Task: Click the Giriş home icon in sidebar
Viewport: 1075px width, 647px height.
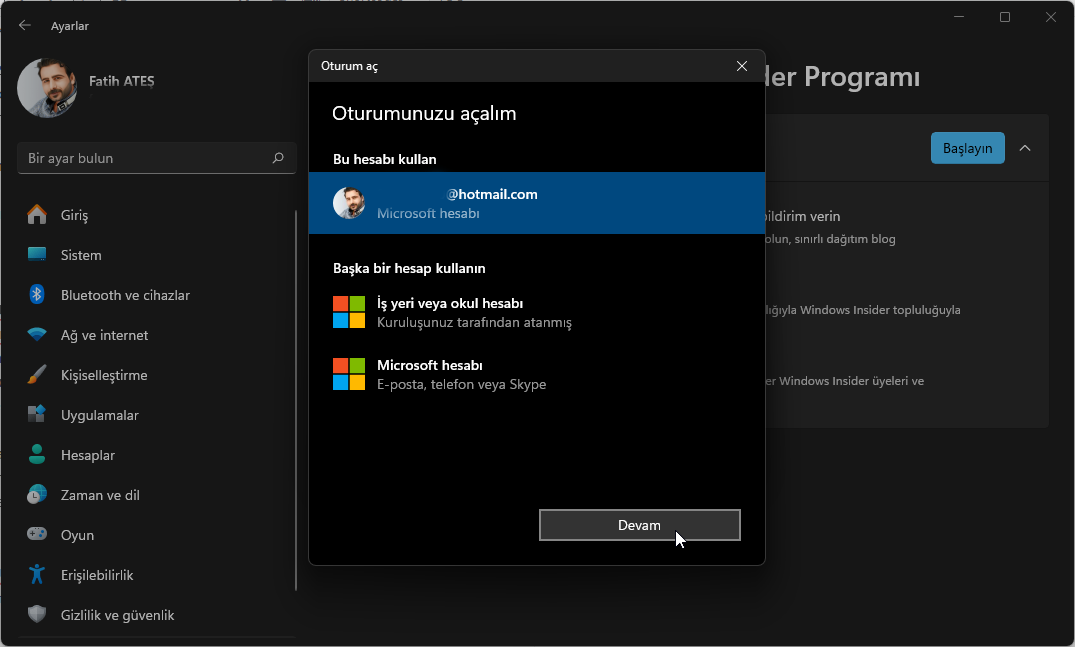Action: [37, 215]
